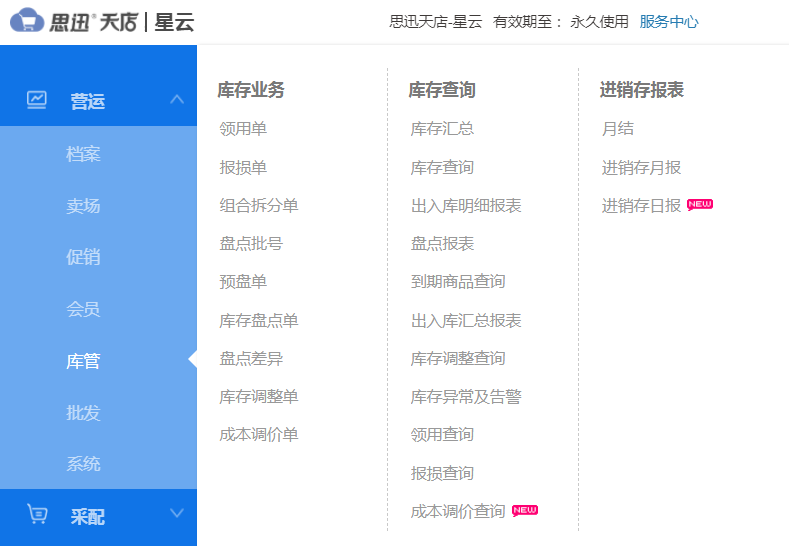
Task: Click the 采配 shopping cart icon
Action: tap(37, 514)
